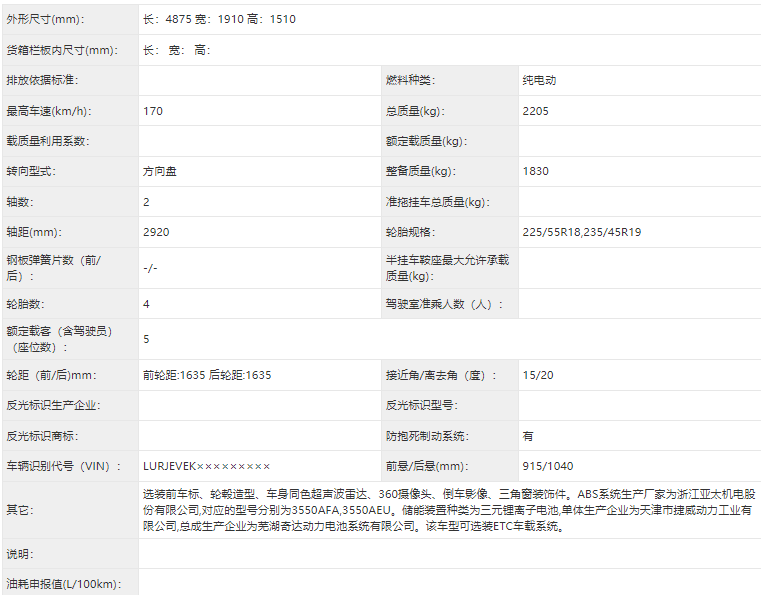Image resolution: width=761 pixels, height=595 pixels.
Task: Select the steering type value 方向盘
Action: [x=160, y=171]
